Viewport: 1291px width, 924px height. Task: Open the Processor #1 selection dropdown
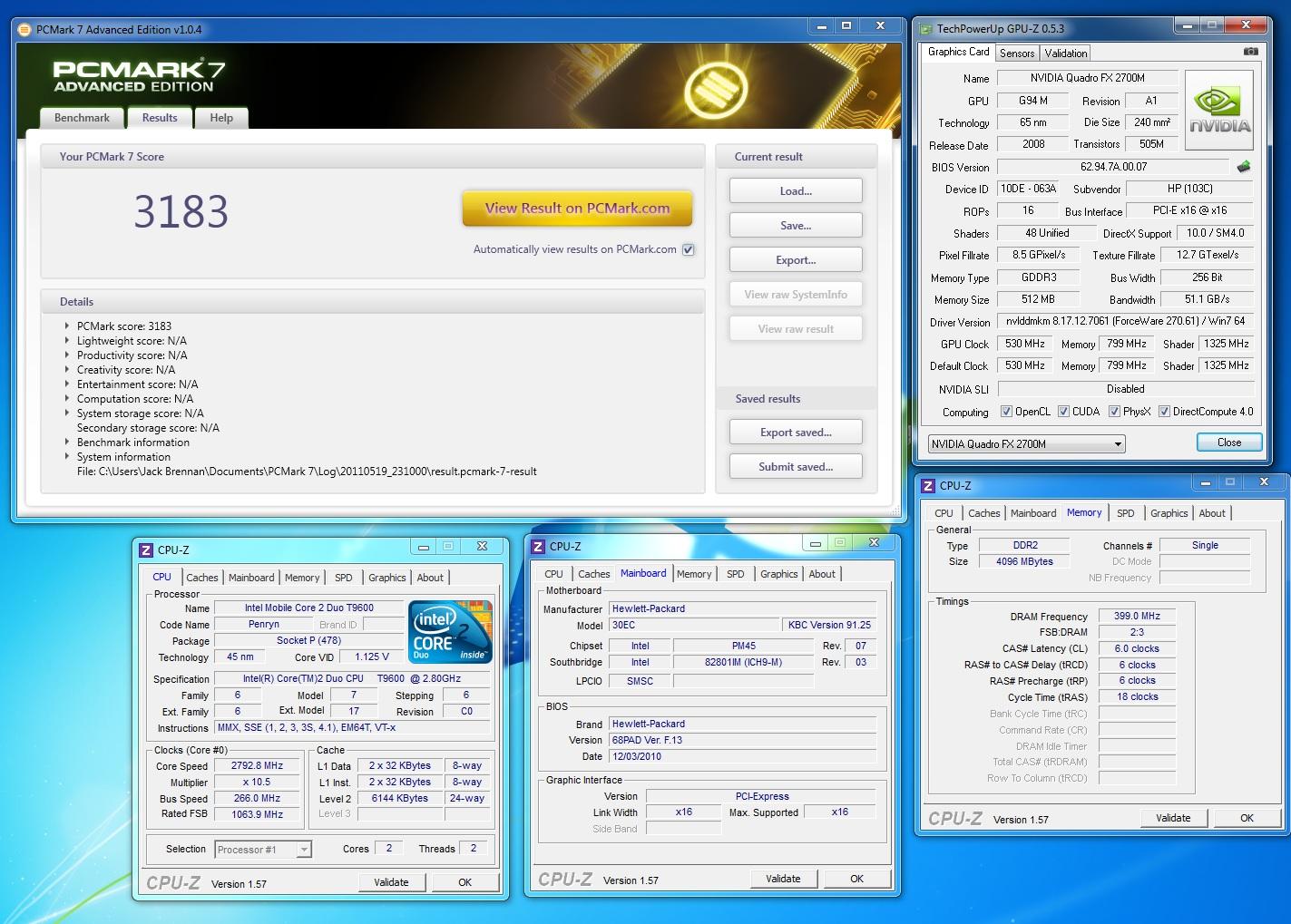pyautogui.click(x=263, y=850)
